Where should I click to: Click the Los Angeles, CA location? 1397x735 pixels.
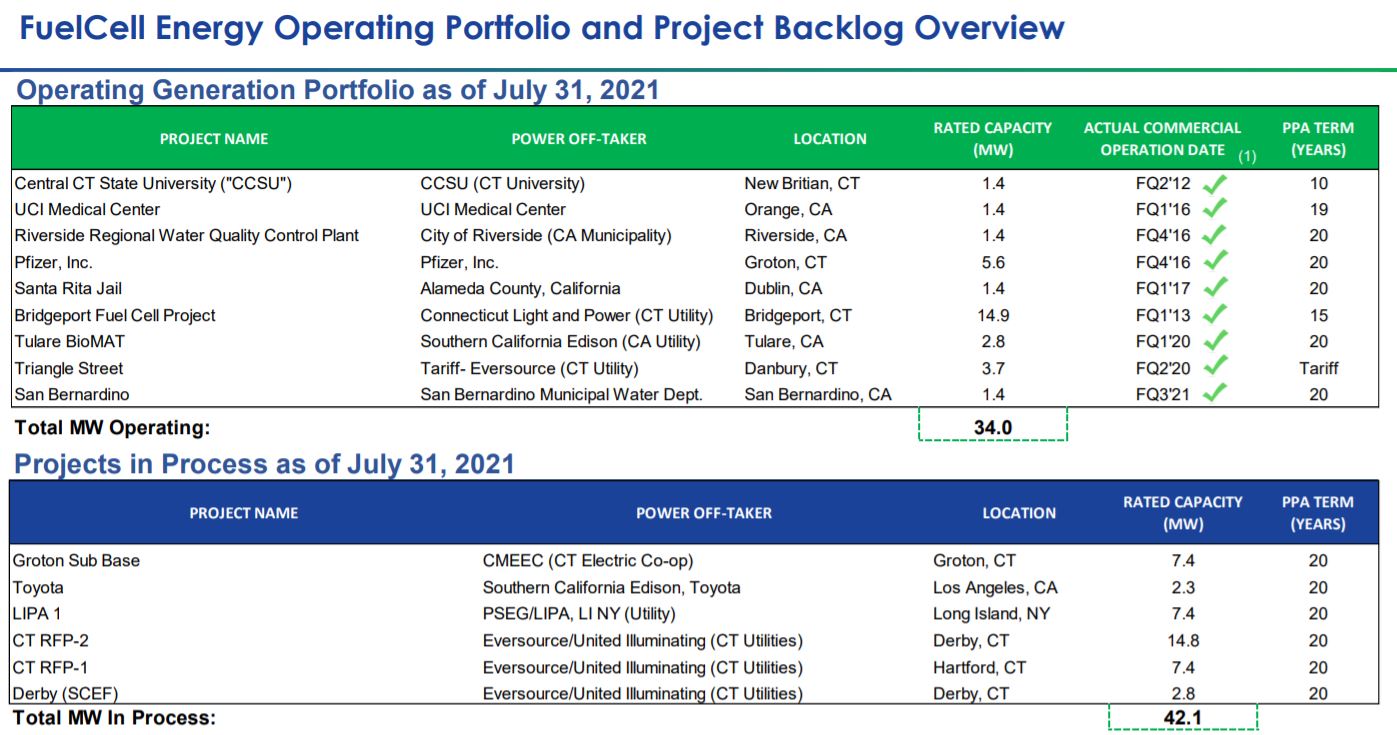[995, 588]
